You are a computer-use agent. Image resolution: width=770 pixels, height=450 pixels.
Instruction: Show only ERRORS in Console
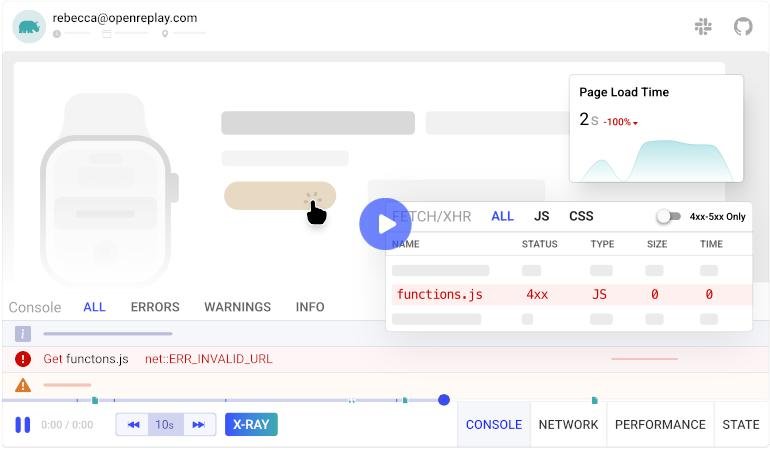coord(155,307)
